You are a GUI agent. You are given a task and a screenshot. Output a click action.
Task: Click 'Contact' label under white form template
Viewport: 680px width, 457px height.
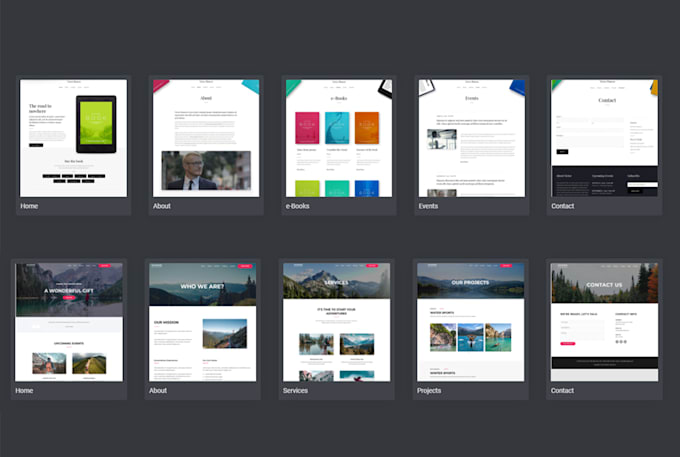pos(562,206)
